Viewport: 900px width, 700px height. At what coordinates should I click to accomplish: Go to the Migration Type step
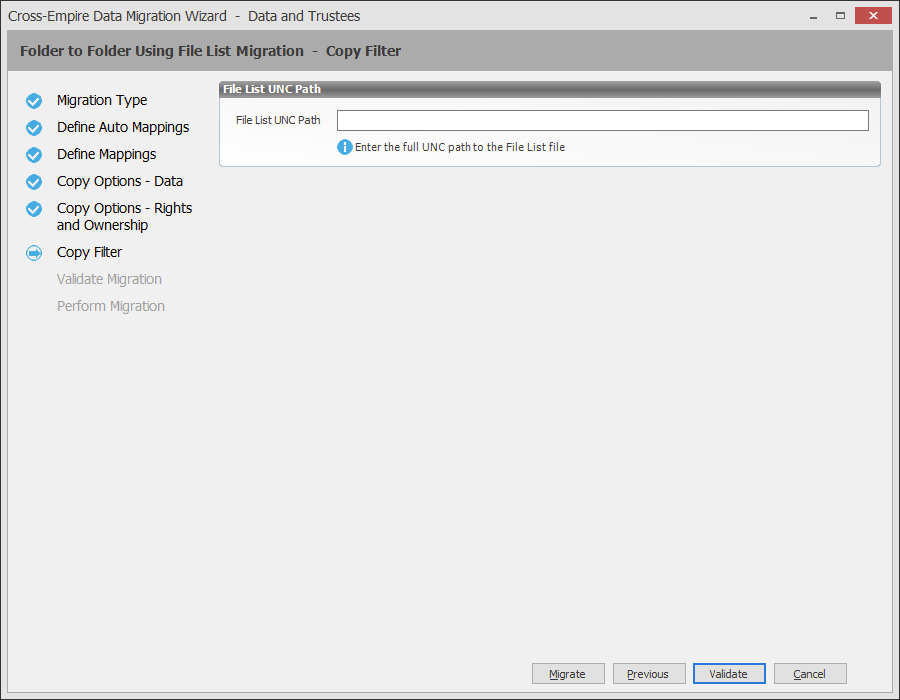pos(102,100)
